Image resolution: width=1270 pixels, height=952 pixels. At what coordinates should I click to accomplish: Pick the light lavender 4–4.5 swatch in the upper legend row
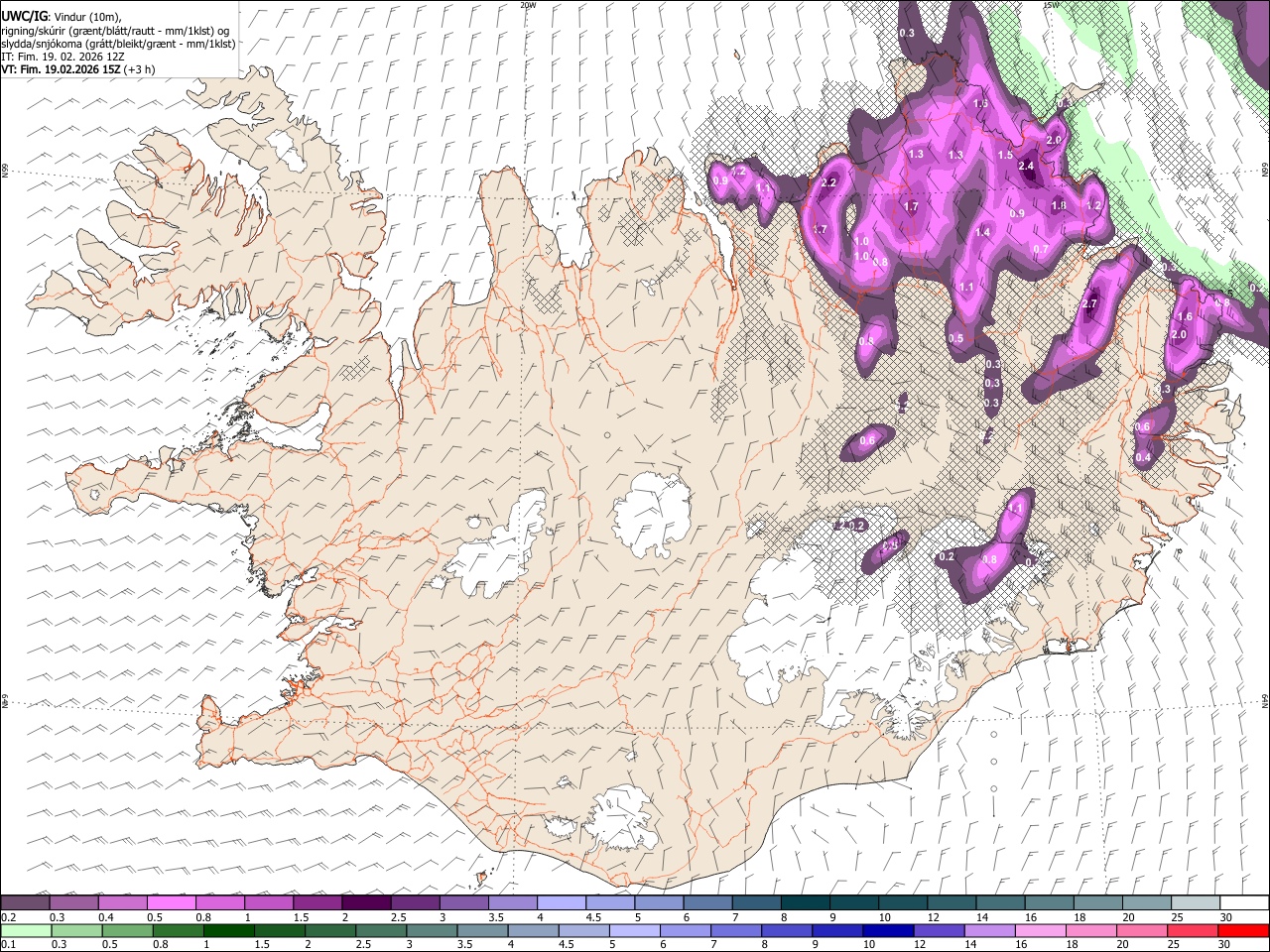(561, 902)
